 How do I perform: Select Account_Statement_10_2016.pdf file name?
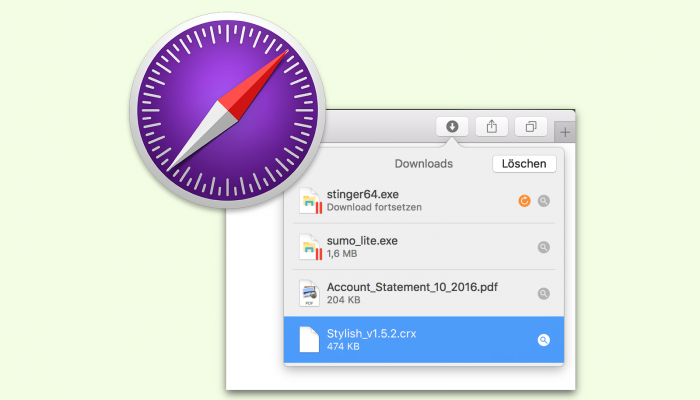point(412,287)
